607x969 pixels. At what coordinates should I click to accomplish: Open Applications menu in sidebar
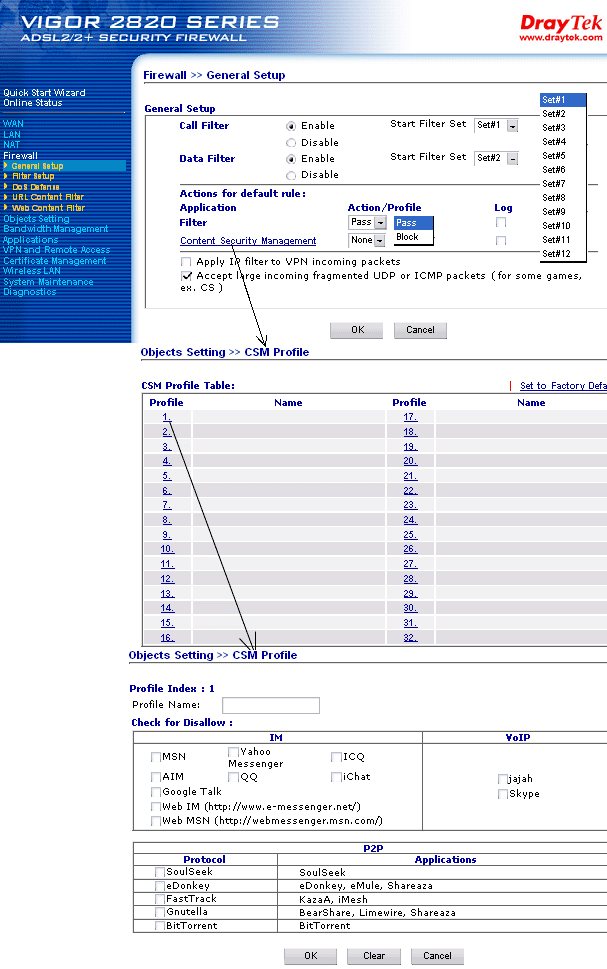(30, 240)
